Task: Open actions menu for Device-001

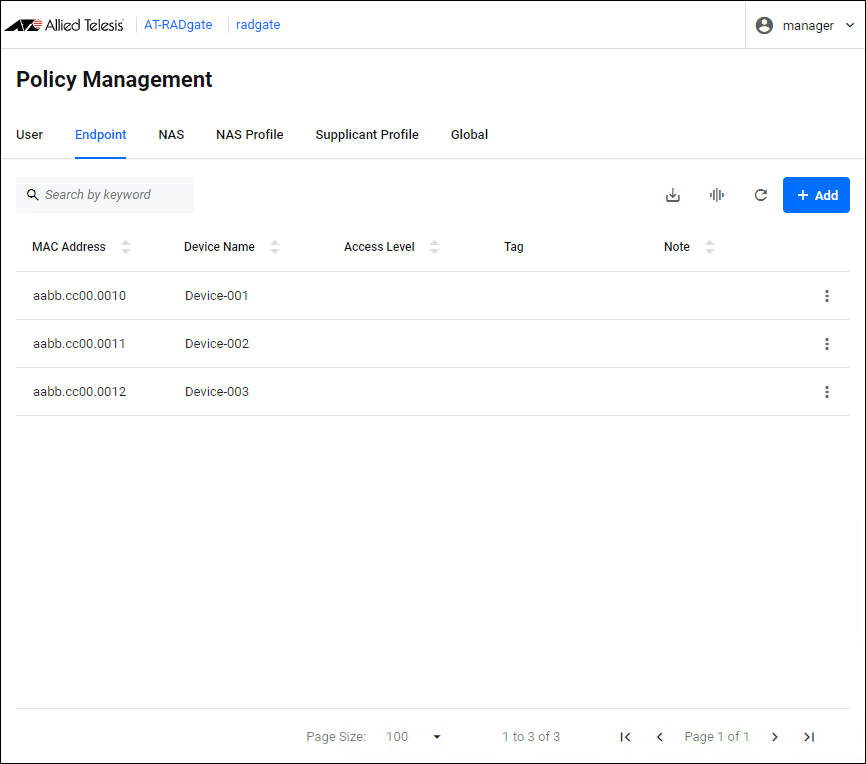Action: 826,296
